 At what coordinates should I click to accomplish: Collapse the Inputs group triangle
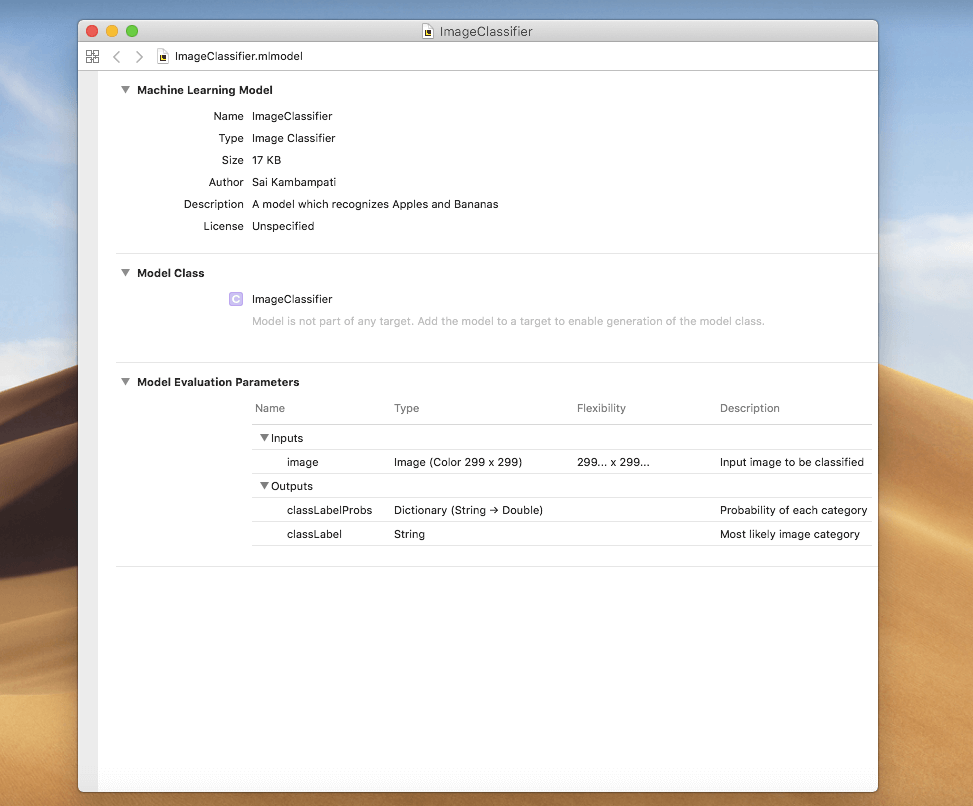pos(264,438)
